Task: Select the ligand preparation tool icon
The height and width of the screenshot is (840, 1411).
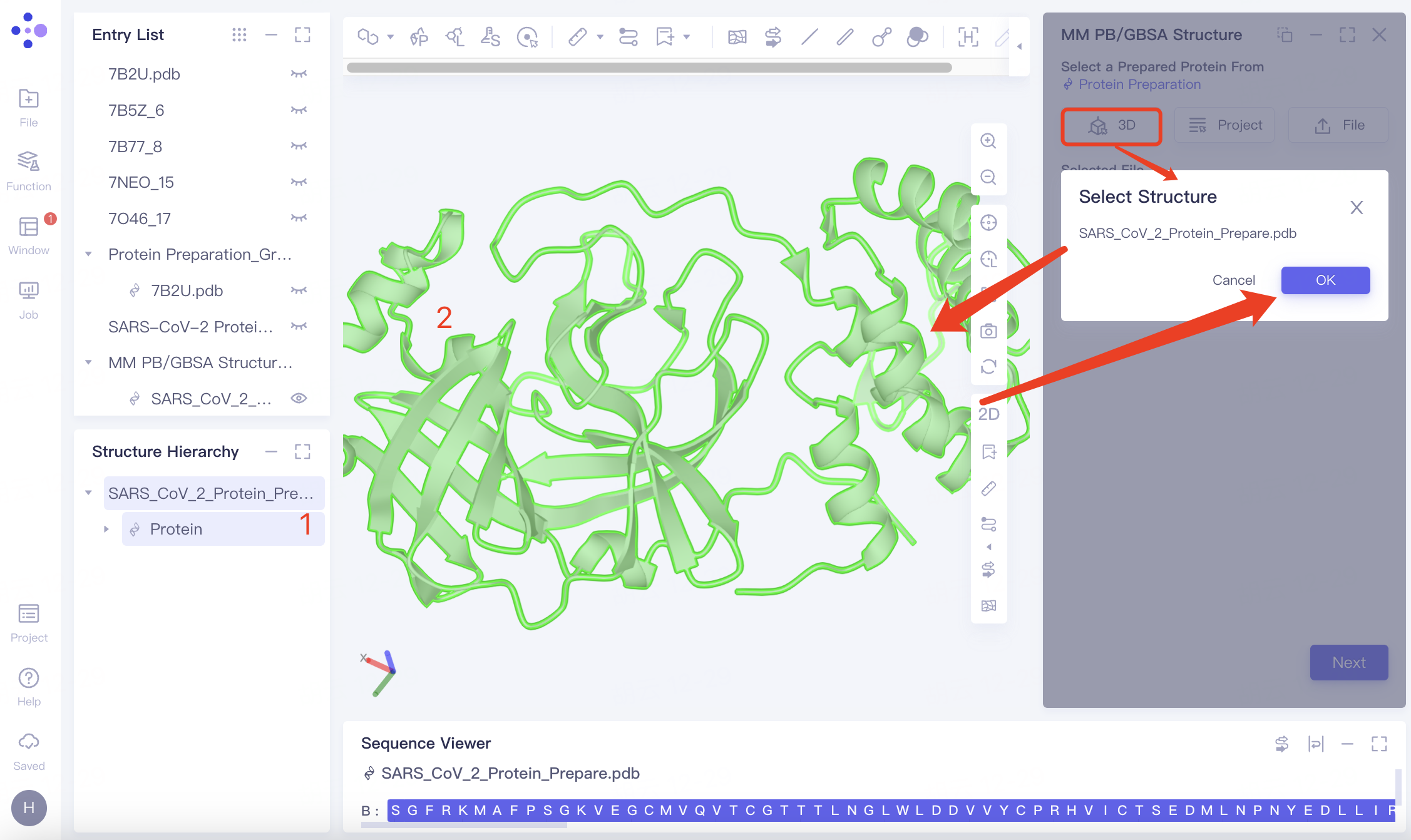Action: coord(455,38)
